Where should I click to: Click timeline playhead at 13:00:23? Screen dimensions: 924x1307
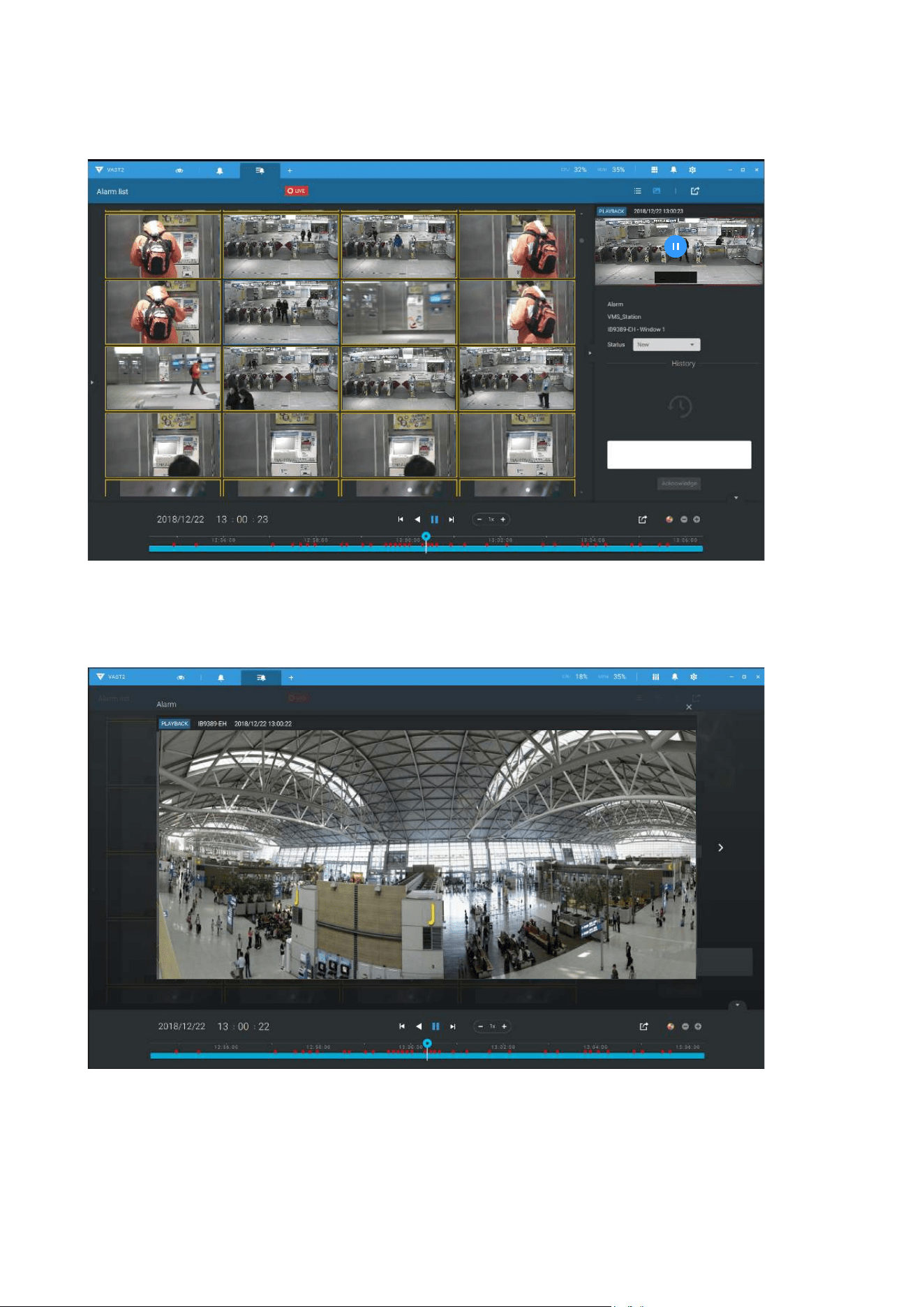[426, 537]
